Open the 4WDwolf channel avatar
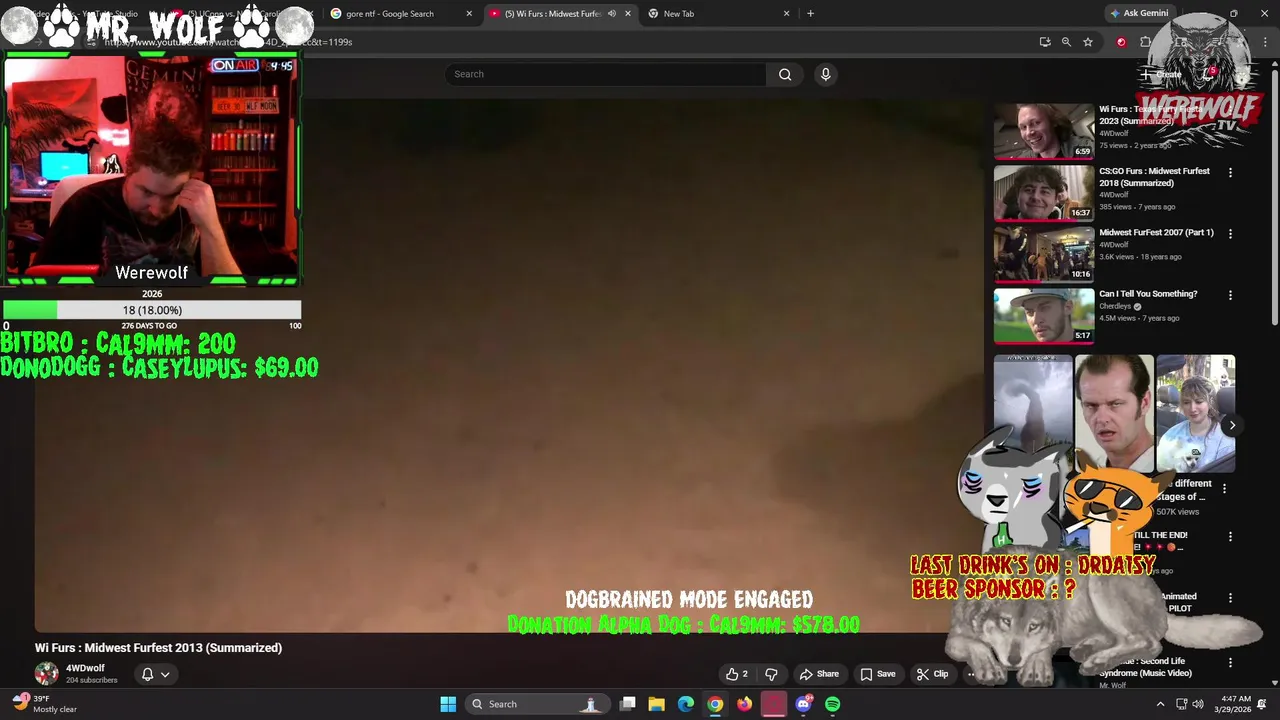The height and width of the screenshot is (720, 1280). tap(47, 673)
